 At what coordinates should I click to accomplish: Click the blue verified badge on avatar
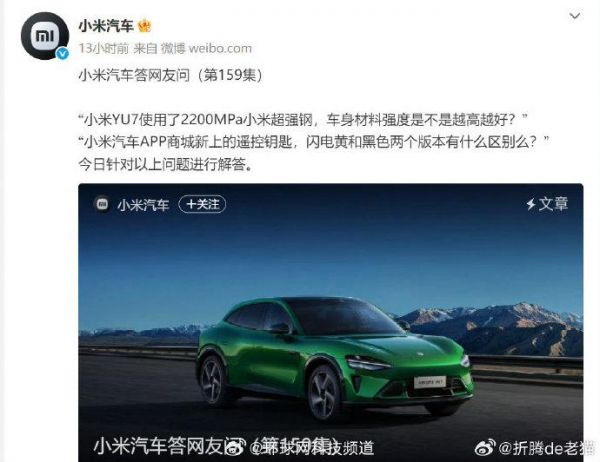tap(63, 54)
